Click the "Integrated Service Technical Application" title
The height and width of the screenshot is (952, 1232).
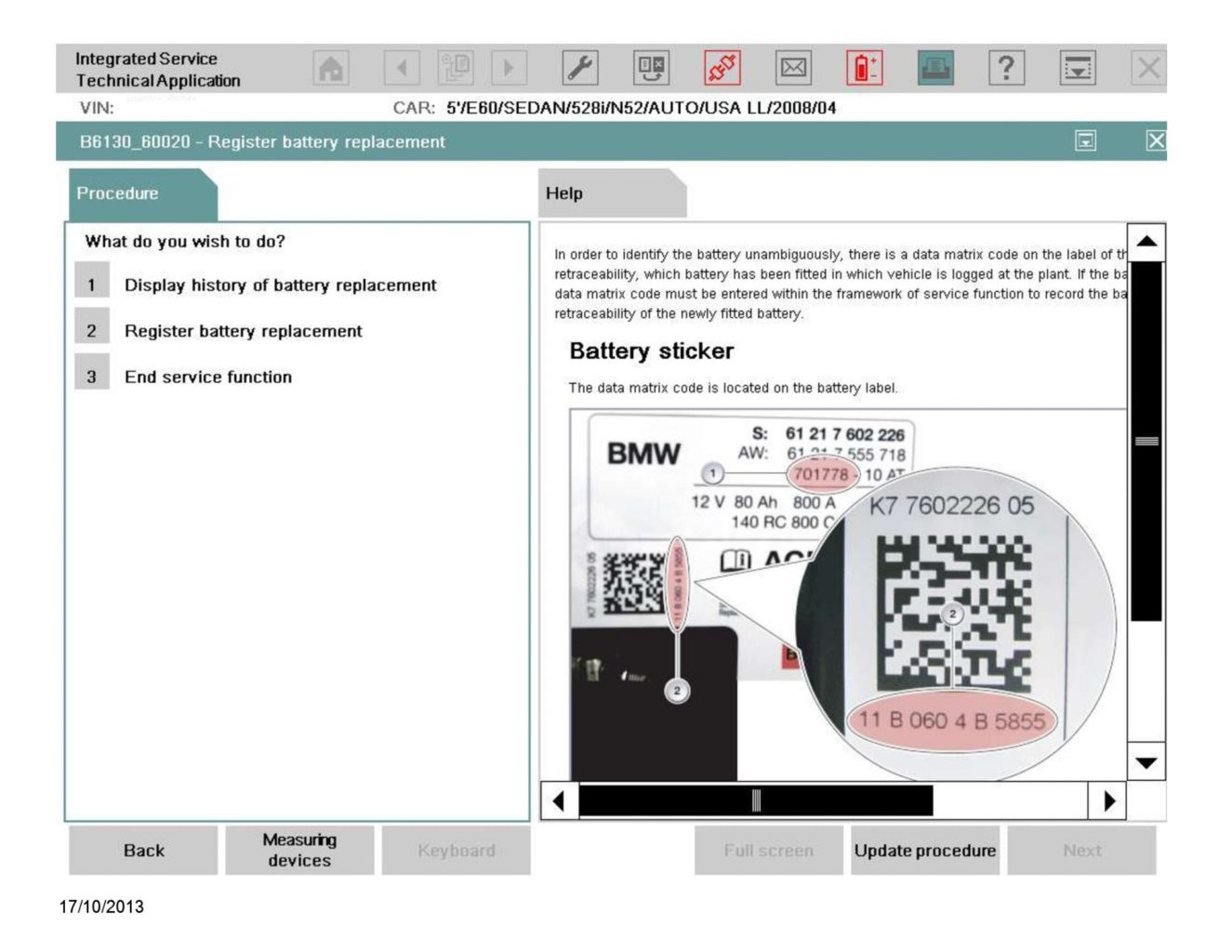click(x=158, y=70)
